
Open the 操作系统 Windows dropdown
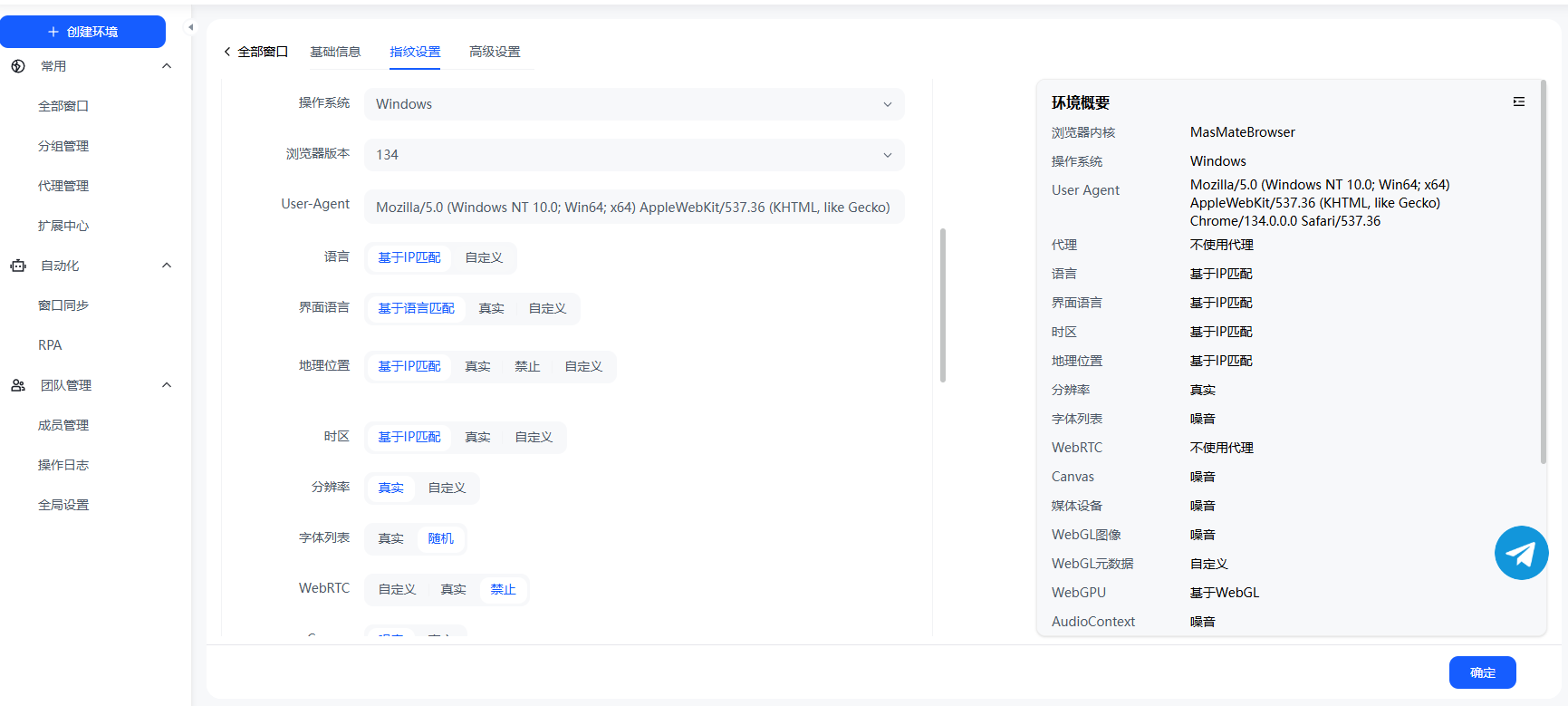tap(633, 104)
